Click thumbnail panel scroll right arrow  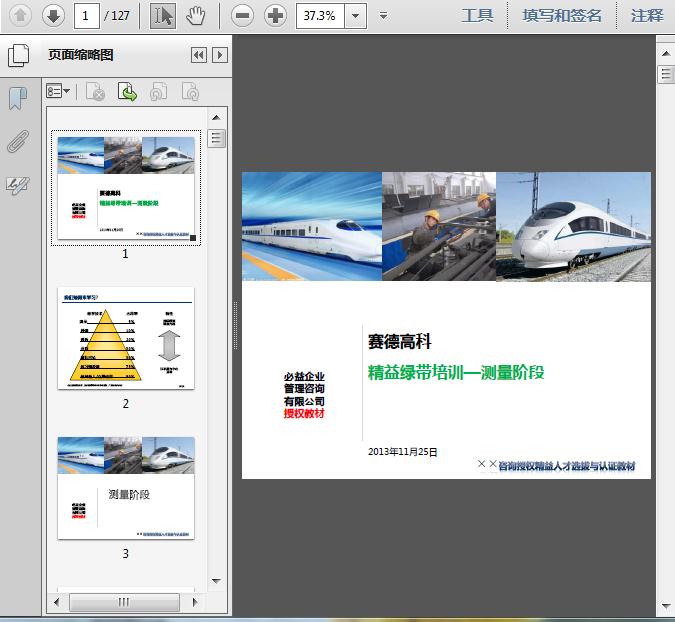[x=195, y=602]
